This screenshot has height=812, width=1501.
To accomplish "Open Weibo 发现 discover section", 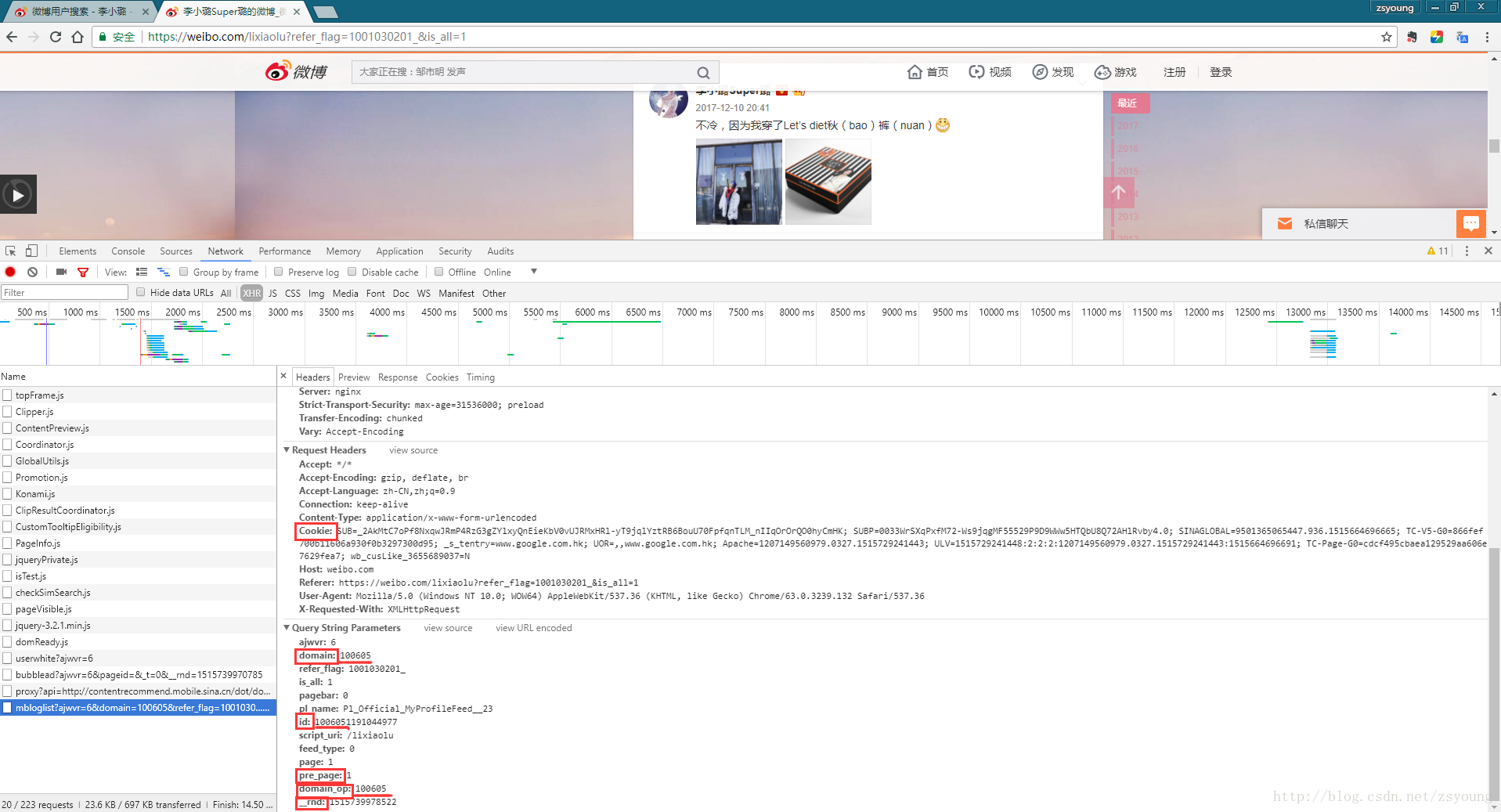I will click(1052, 72).
